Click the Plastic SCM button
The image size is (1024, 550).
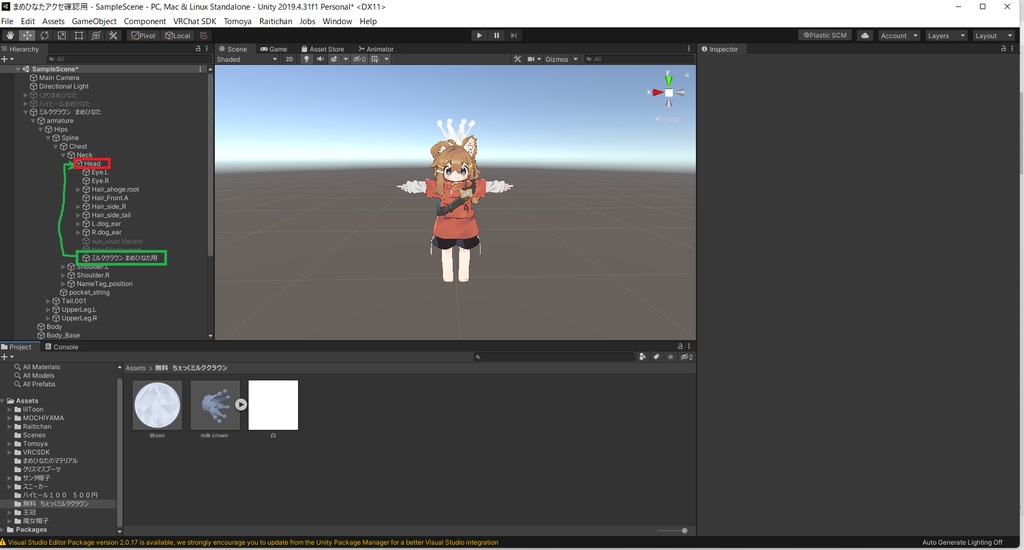pyautogui.click(x=824, y=35)
